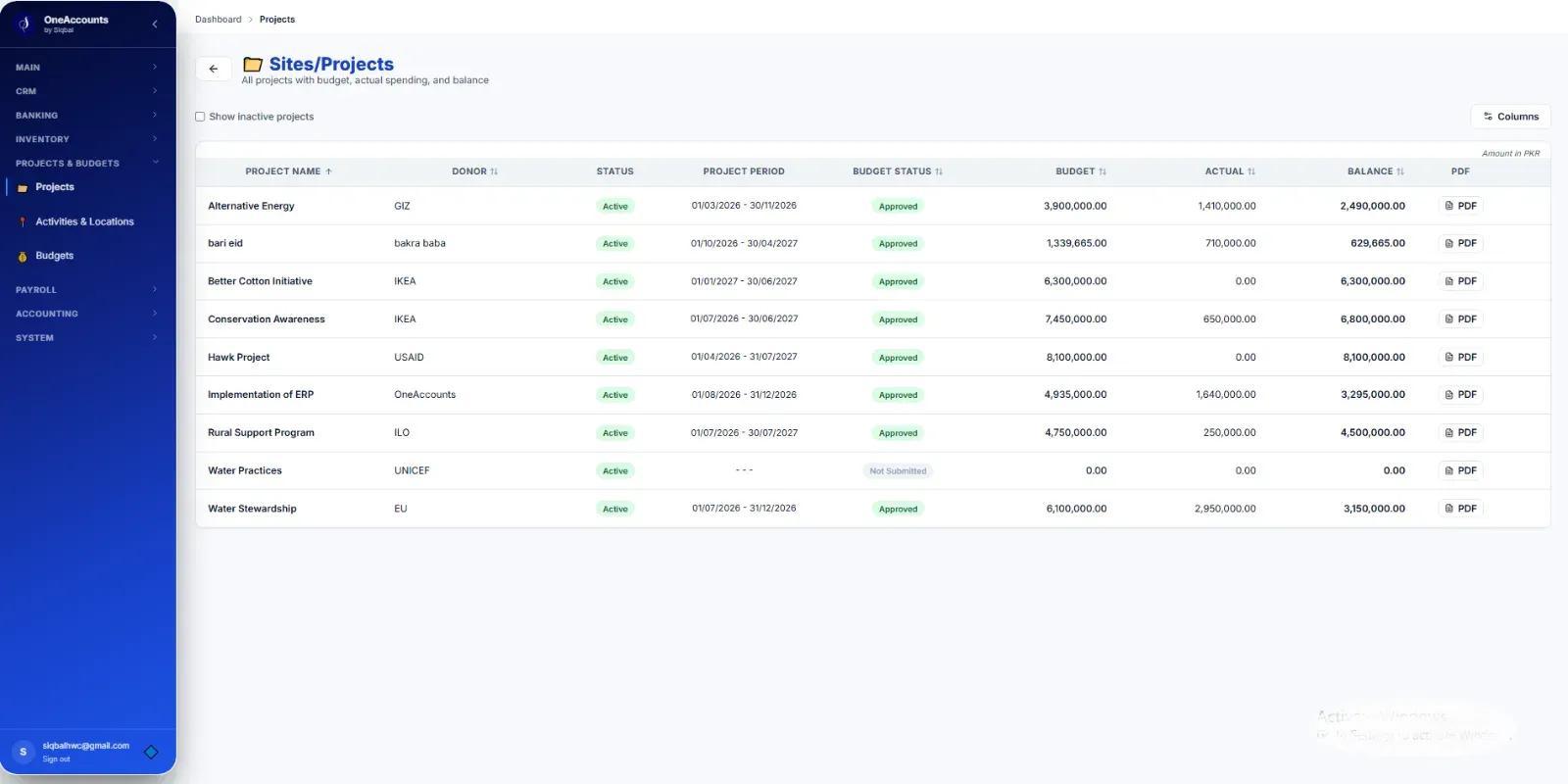Download PDF for Hawk Project

1460,358
